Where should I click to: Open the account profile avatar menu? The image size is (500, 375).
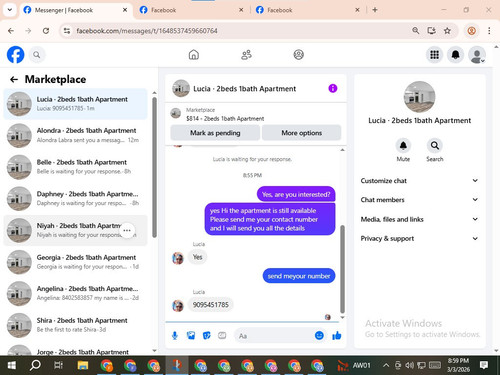477,55
